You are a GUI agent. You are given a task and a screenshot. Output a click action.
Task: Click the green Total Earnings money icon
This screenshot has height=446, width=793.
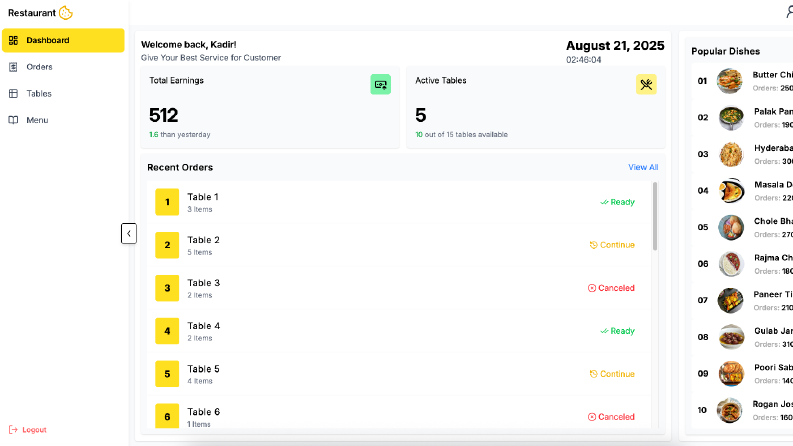(x=381, y=84)
